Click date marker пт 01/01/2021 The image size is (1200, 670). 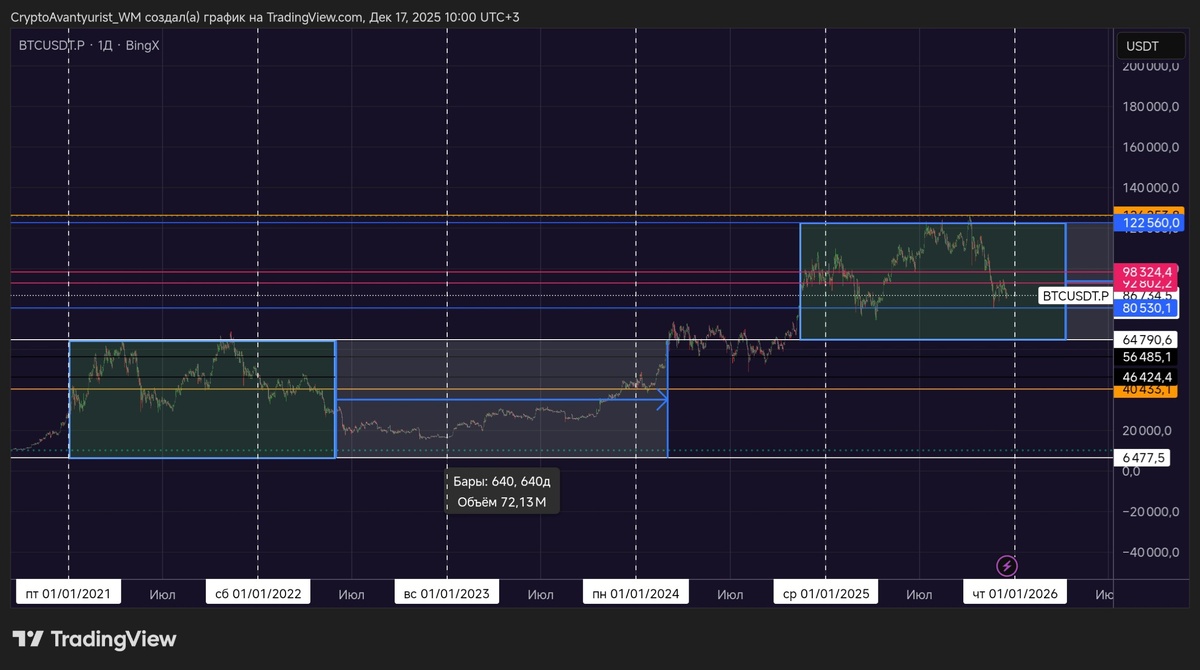tap(69, 594)
